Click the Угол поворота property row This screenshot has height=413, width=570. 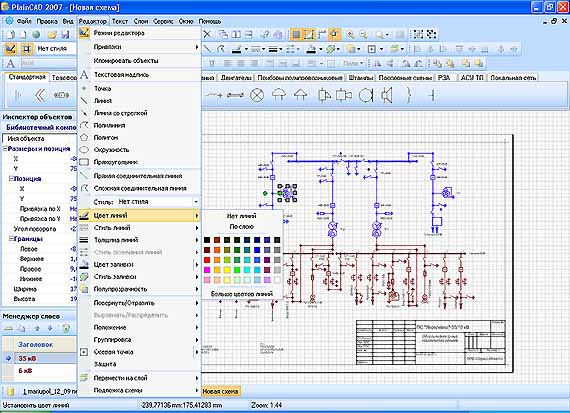[39, 229]
